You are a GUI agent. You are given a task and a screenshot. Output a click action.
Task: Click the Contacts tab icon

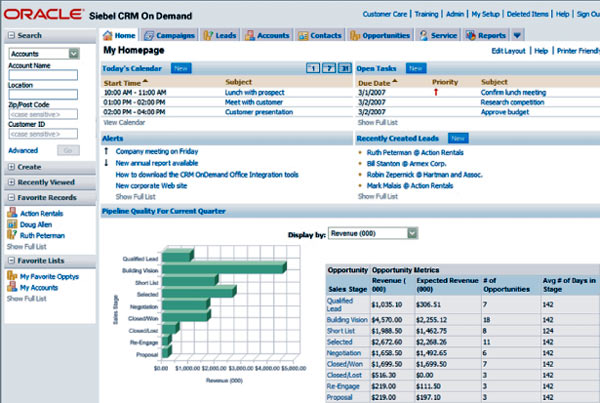click(303, 36)
